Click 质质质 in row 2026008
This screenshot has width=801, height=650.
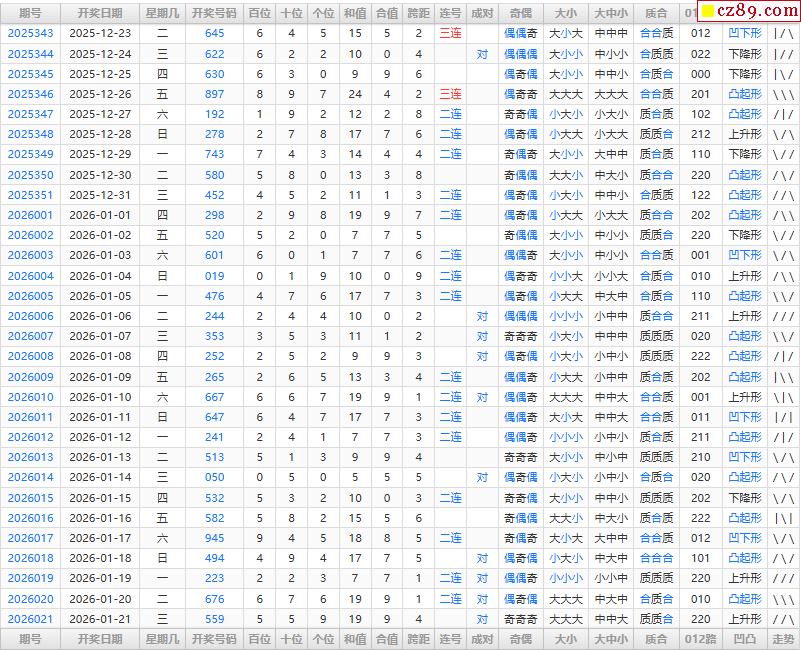[x=656, y=356]
